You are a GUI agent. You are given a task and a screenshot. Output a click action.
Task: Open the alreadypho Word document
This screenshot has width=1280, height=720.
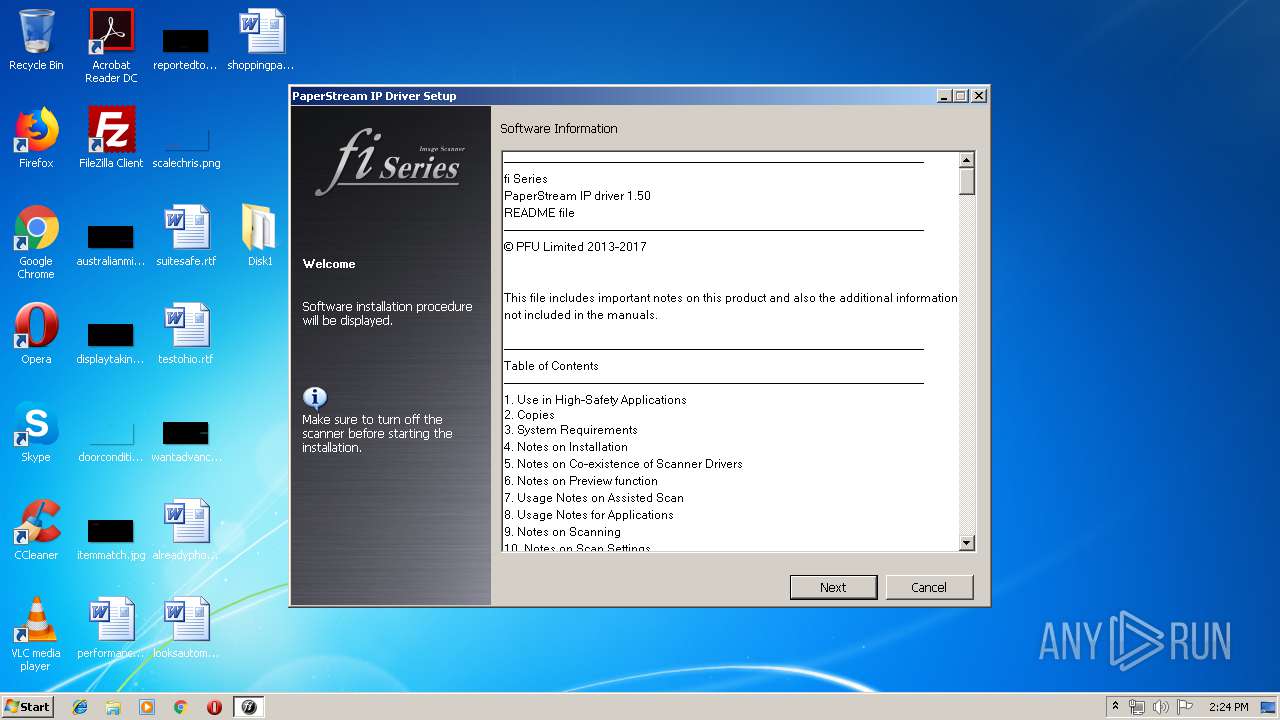pyautogui.click(x=186, y=530)
